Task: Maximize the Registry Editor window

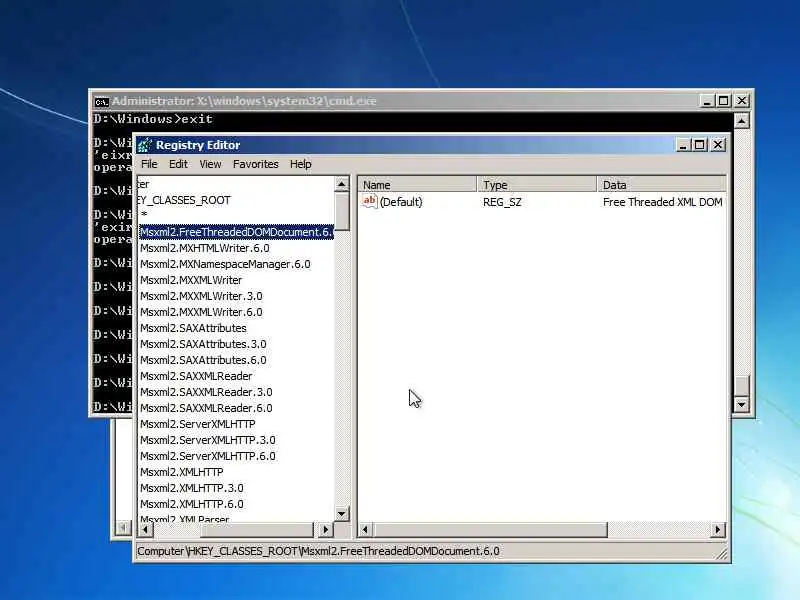Action: click(699, 145)
